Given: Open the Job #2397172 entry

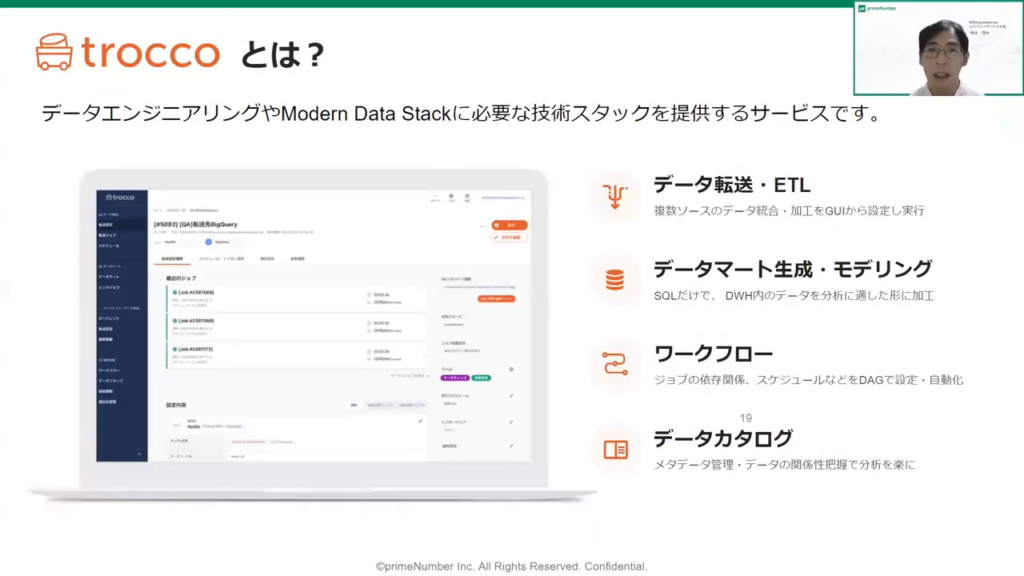Looking at the screenshot, I should 198,349.
